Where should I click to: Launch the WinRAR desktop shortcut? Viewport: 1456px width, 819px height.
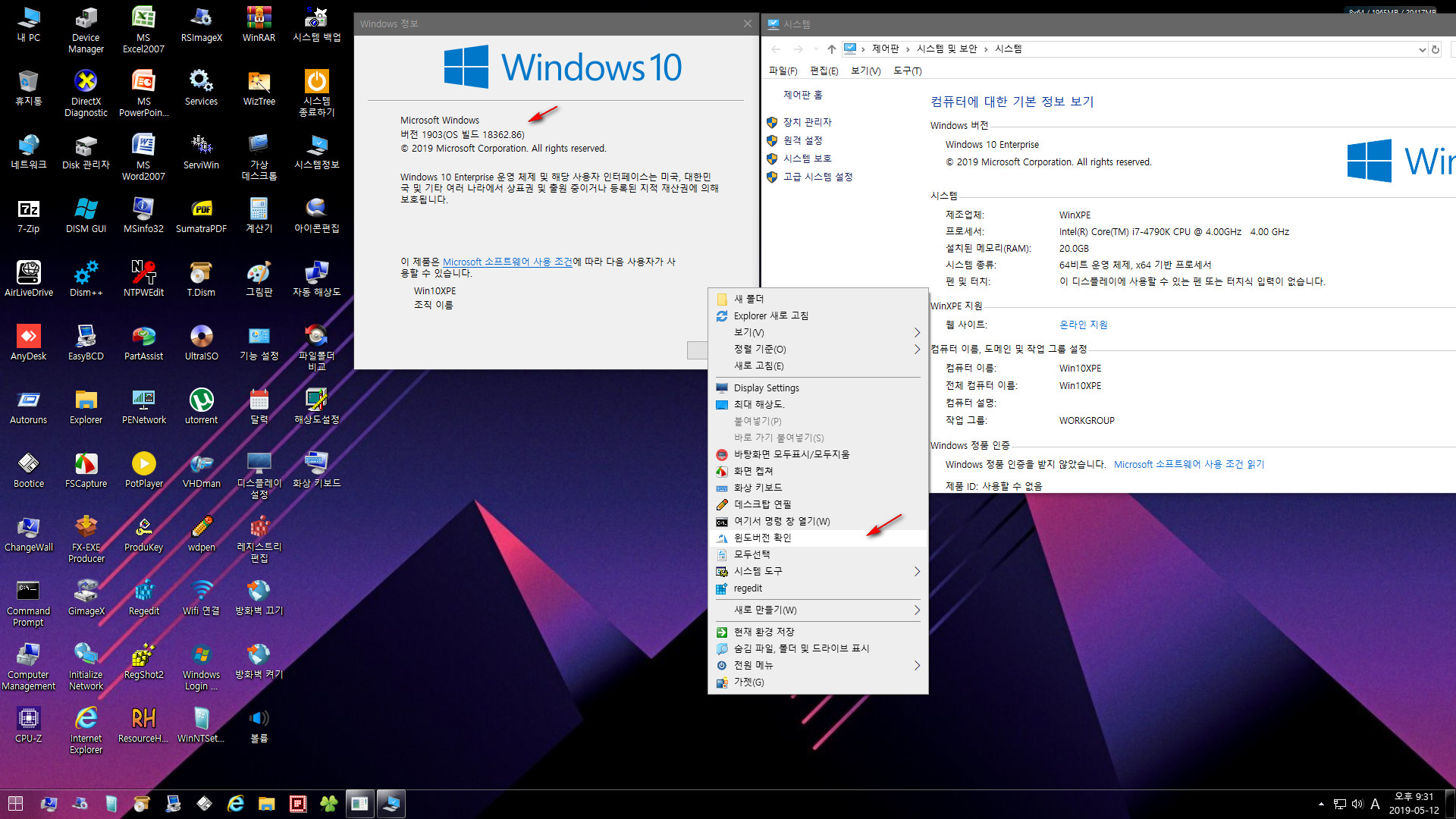click(259, 25)
